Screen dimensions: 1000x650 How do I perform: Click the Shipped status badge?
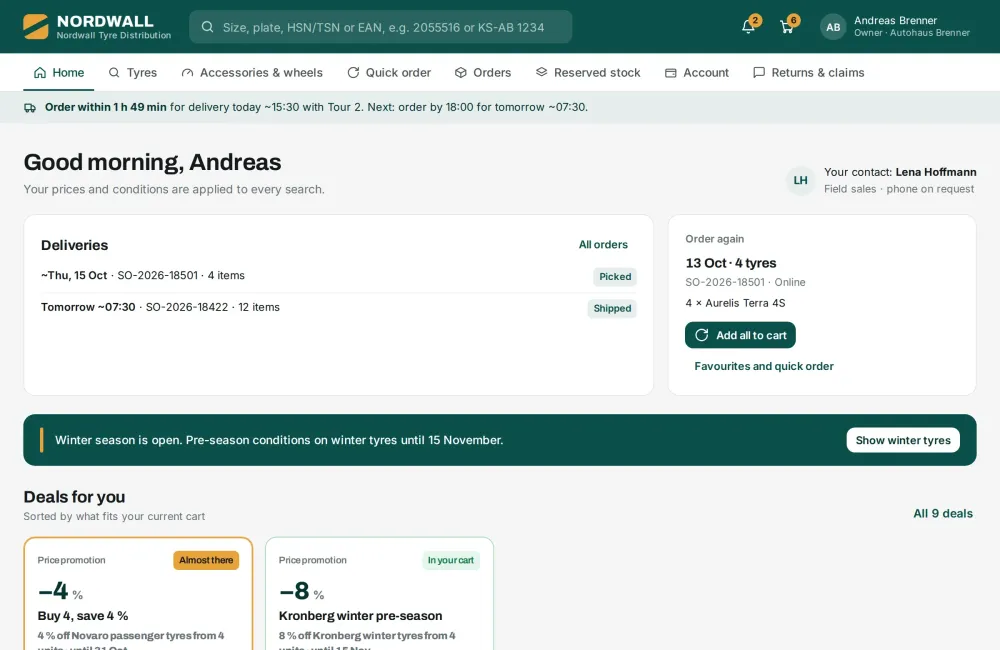click(612, 309)
